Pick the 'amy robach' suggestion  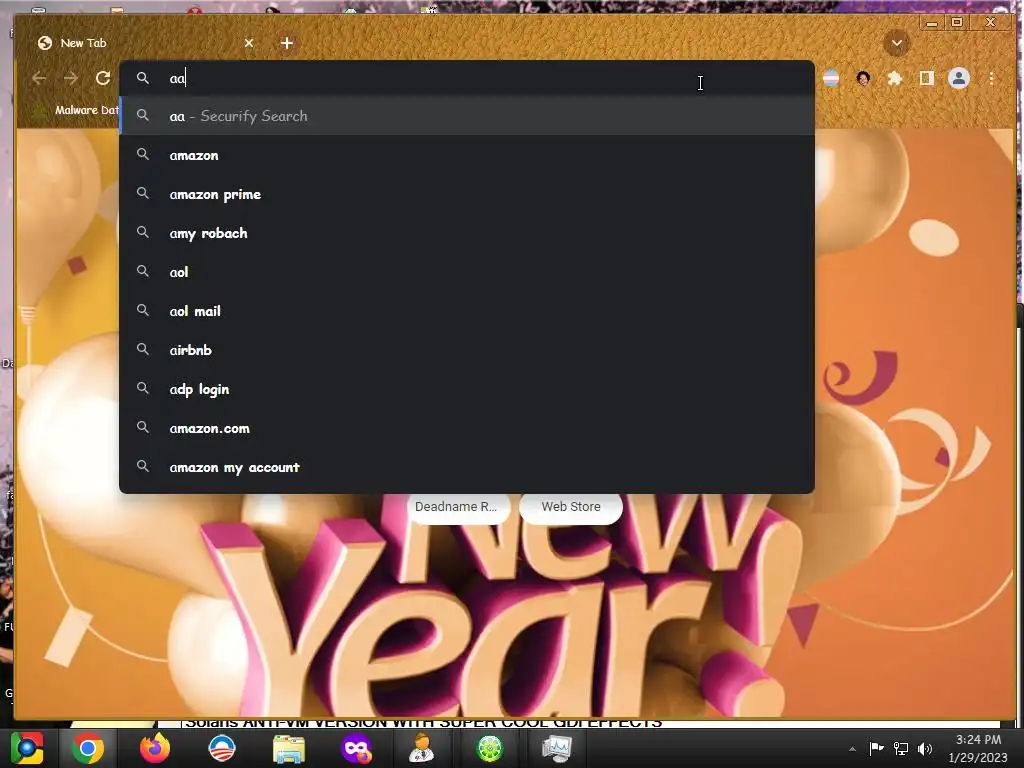[x=467, y=232]
